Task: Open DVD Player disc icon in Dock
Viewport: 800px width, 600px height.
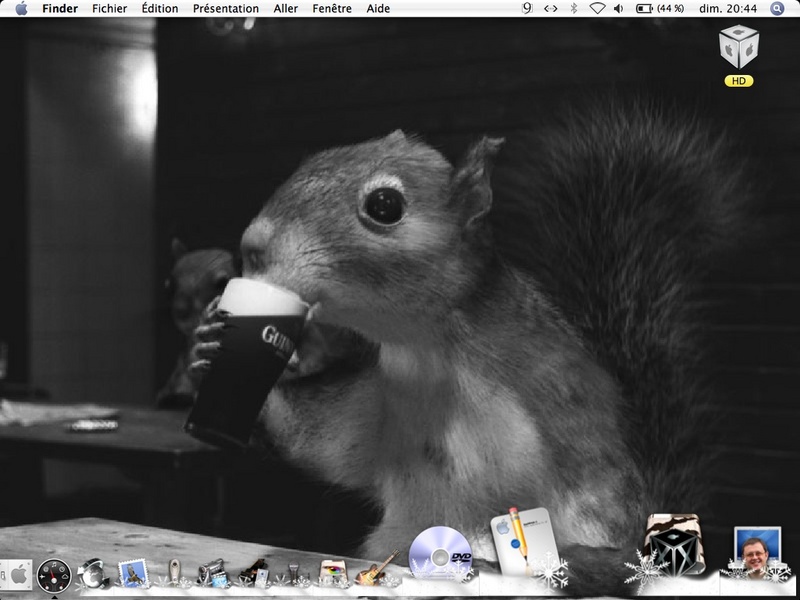Action: (440, 552)
